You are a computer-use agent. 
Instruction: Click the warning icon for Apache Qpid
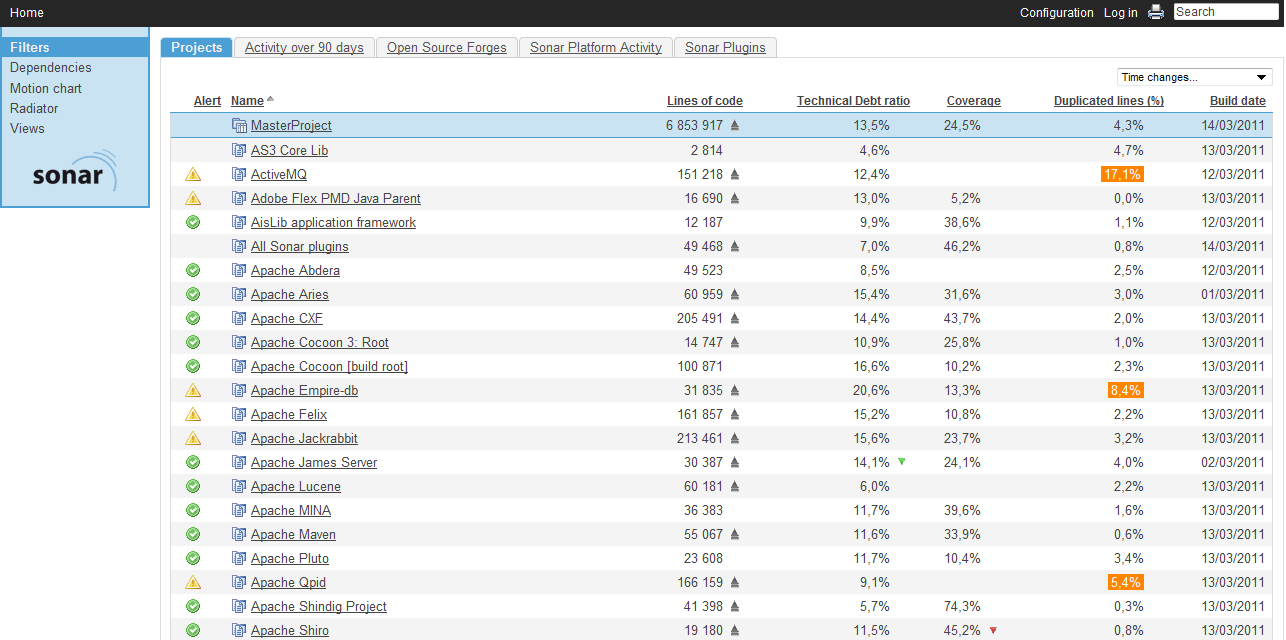point(193,582)
